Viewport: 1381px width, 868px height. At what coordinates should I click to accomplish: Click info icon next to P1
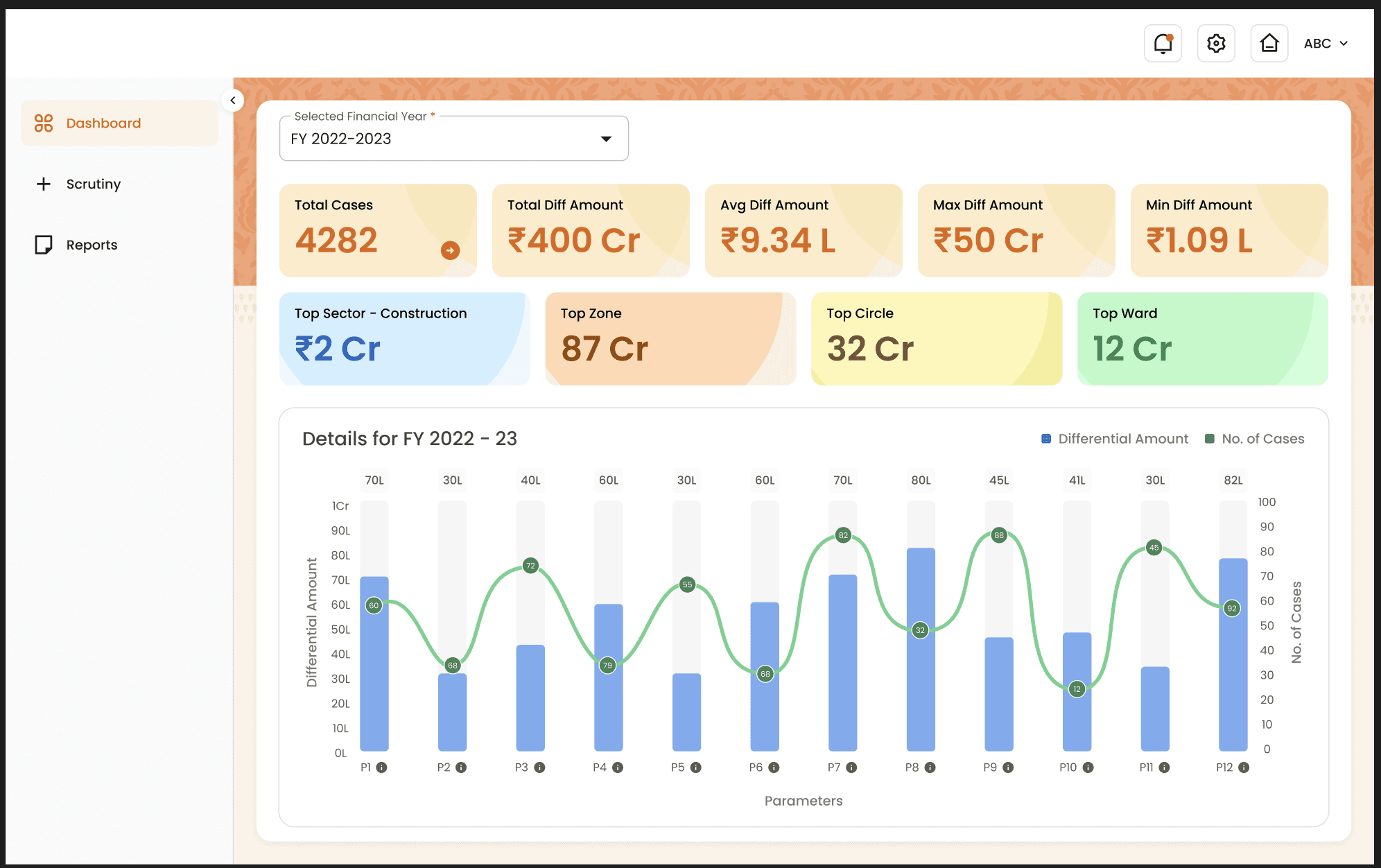coord(382,767)
